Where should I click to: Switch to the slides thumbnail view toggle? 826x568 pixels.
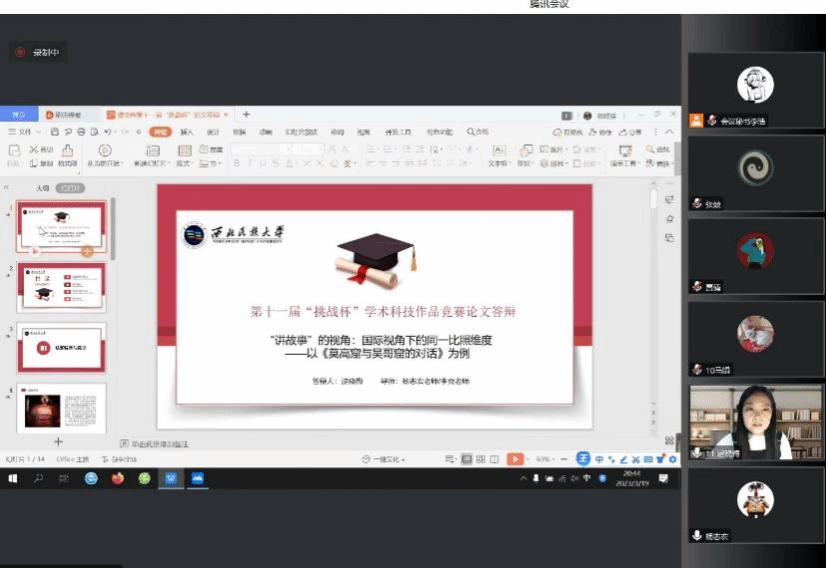70,188
